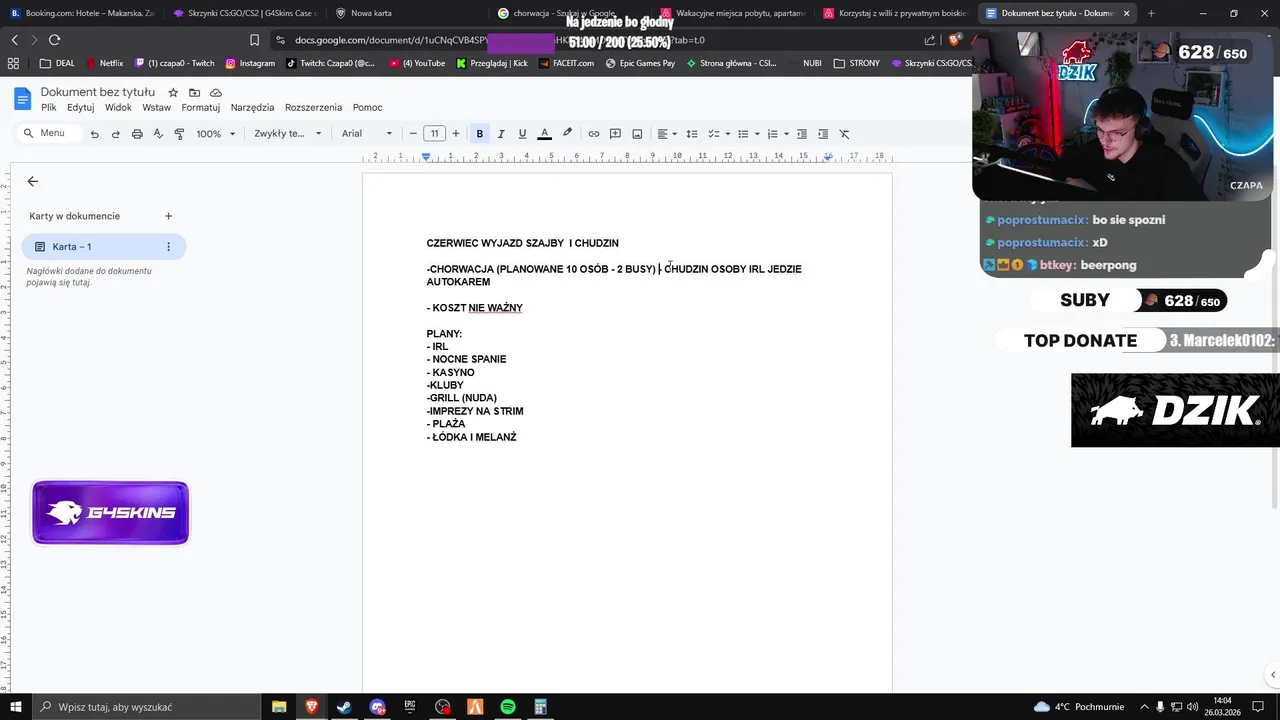This screenshot has width=1280, height=720.
Task: Click the Move to folder icon
Action: click(194, 93)
